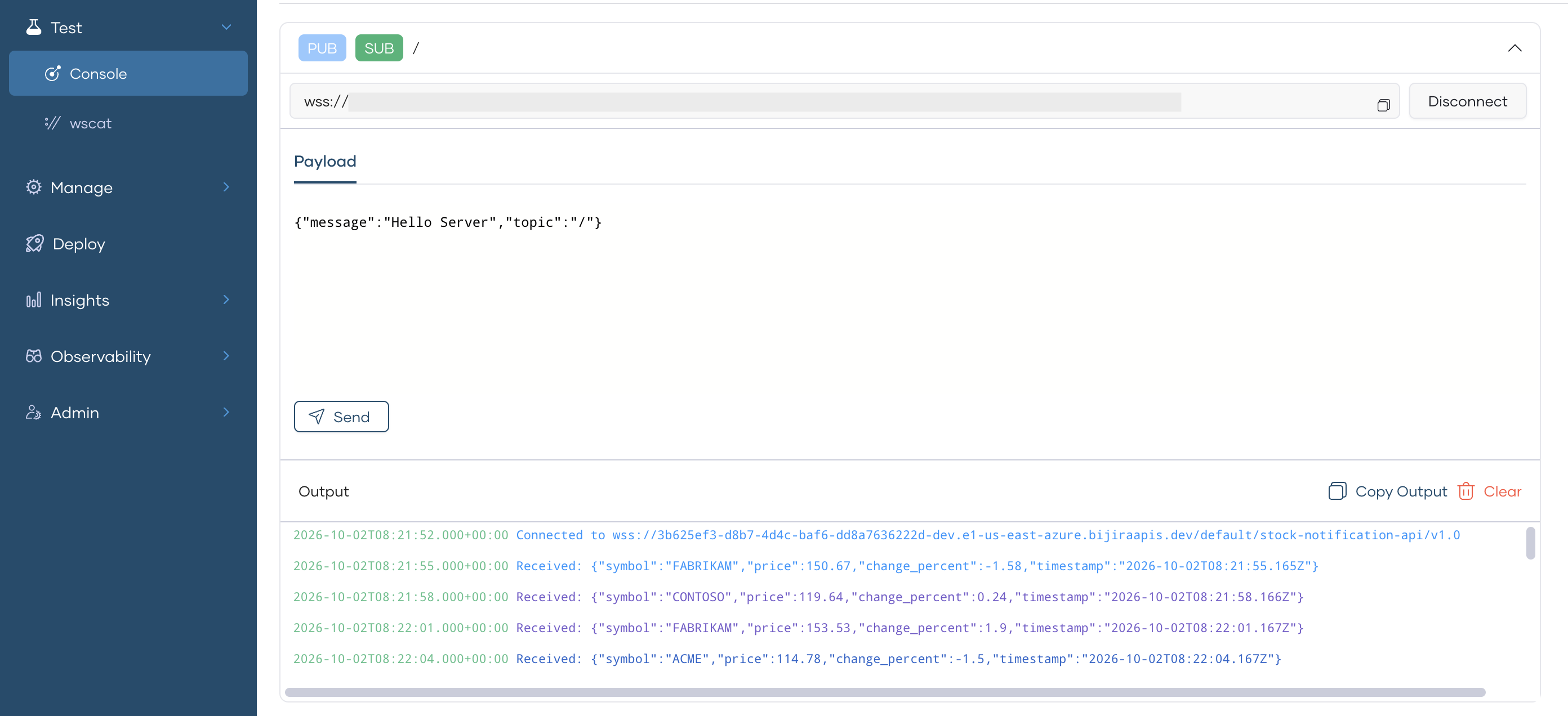Click the Insights bar chart icon
This screenshot has height=716, width=1568.
33,299
